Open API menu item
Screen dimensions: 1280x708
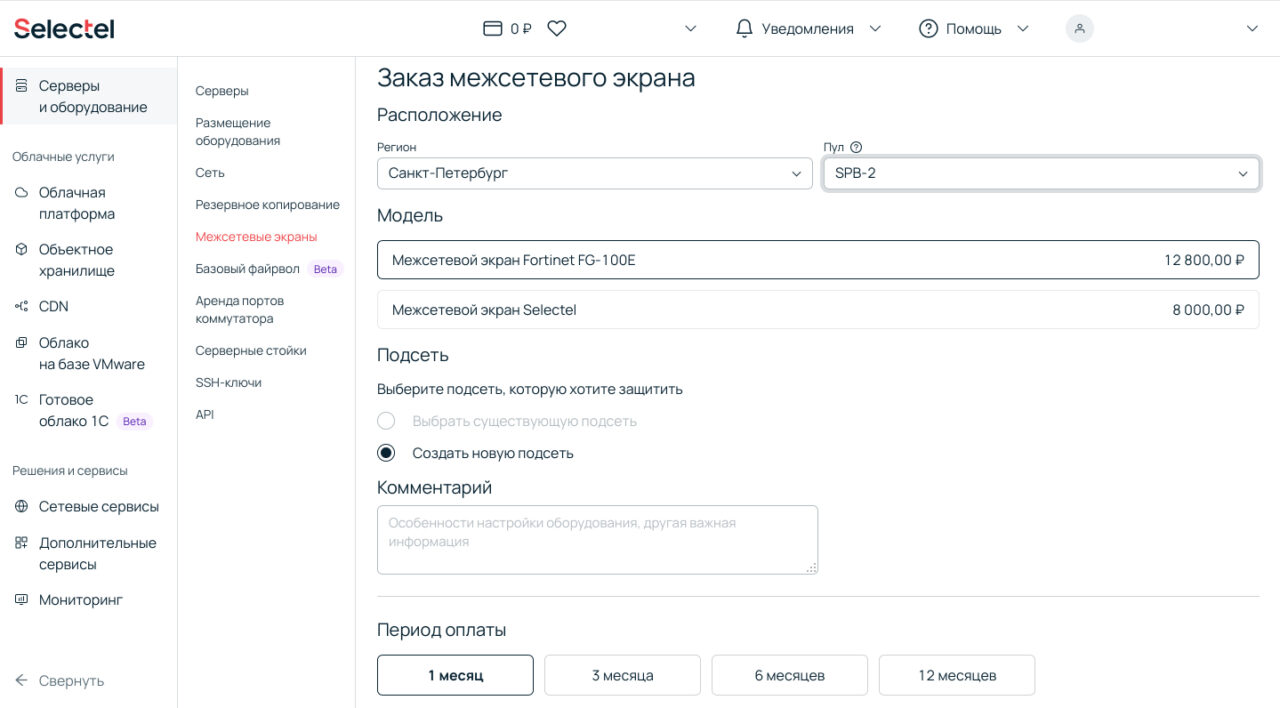point(205,415)
